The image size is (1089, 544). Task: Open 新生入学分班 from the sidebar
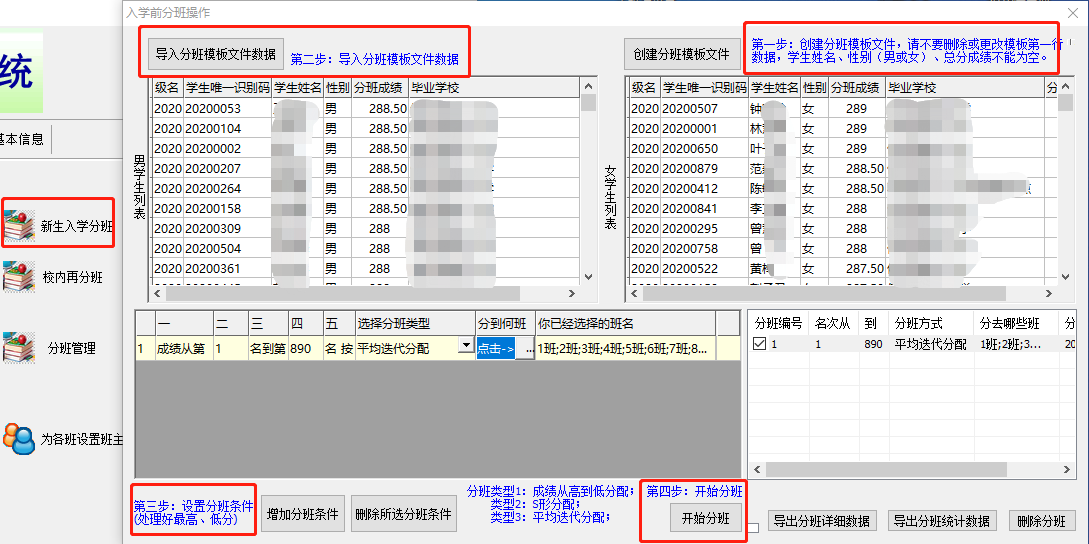tap(58, 224)
